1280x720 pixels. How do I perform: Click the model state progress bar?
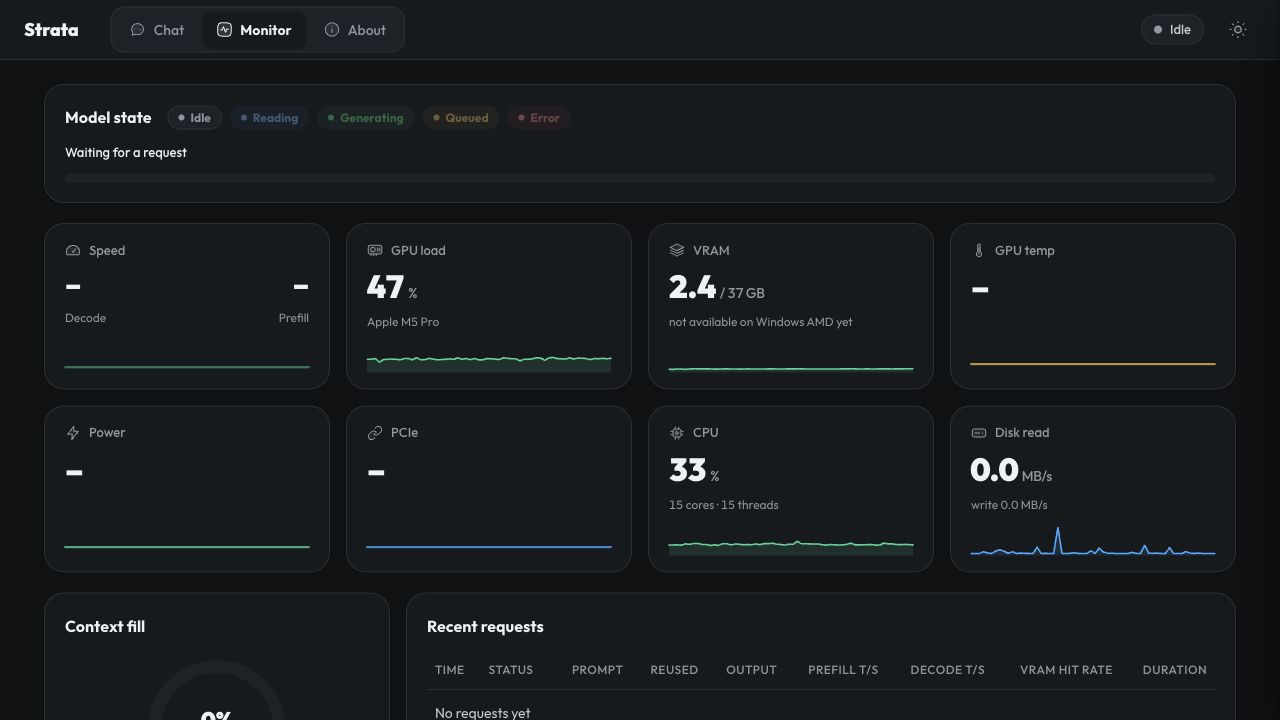click(x=640, y=178)
